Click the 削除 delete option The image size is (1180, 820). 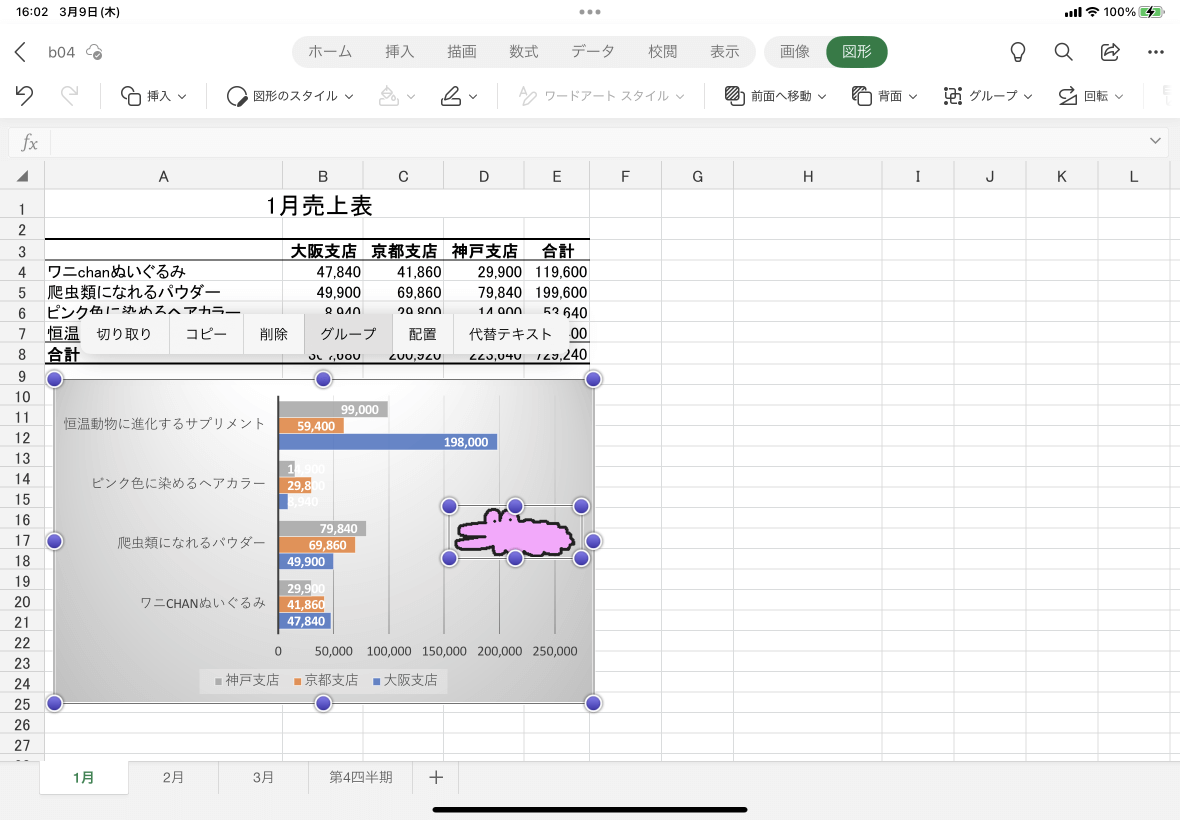click(273, 333)
